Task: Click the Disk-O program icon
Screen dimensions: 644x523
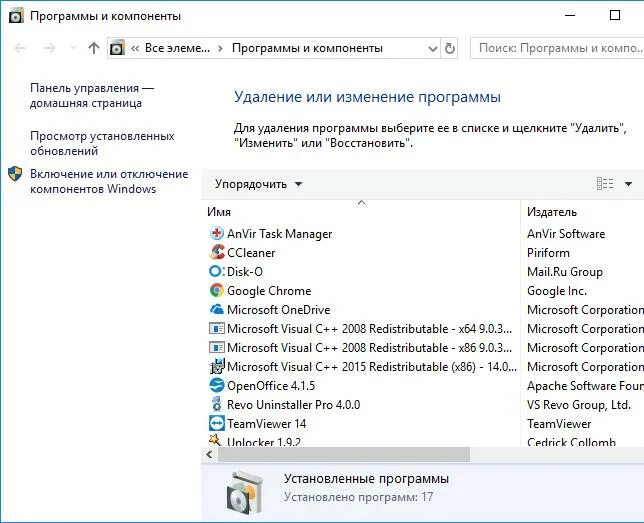Action: (216, 271)
